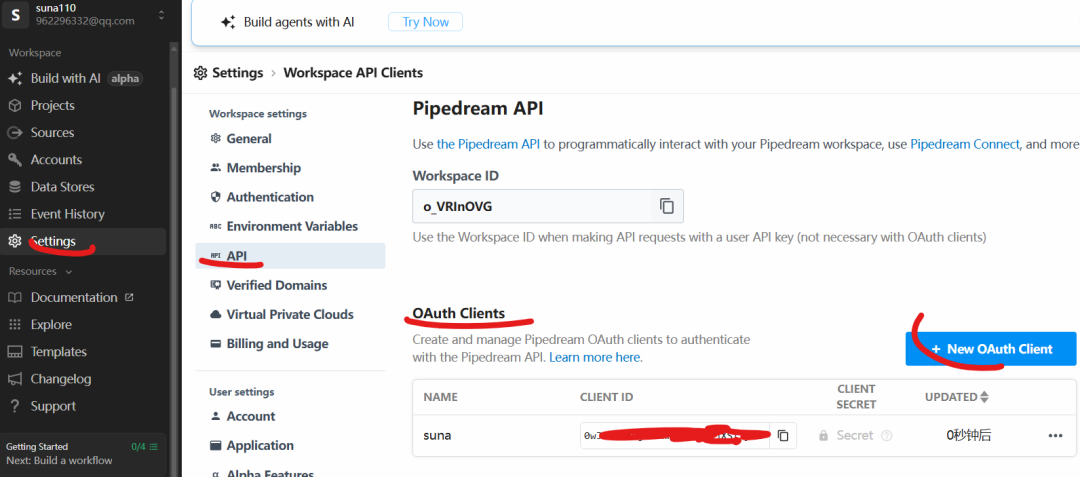
Task: Open the Pipedream Connect link
Action: (x=965, y=145)
